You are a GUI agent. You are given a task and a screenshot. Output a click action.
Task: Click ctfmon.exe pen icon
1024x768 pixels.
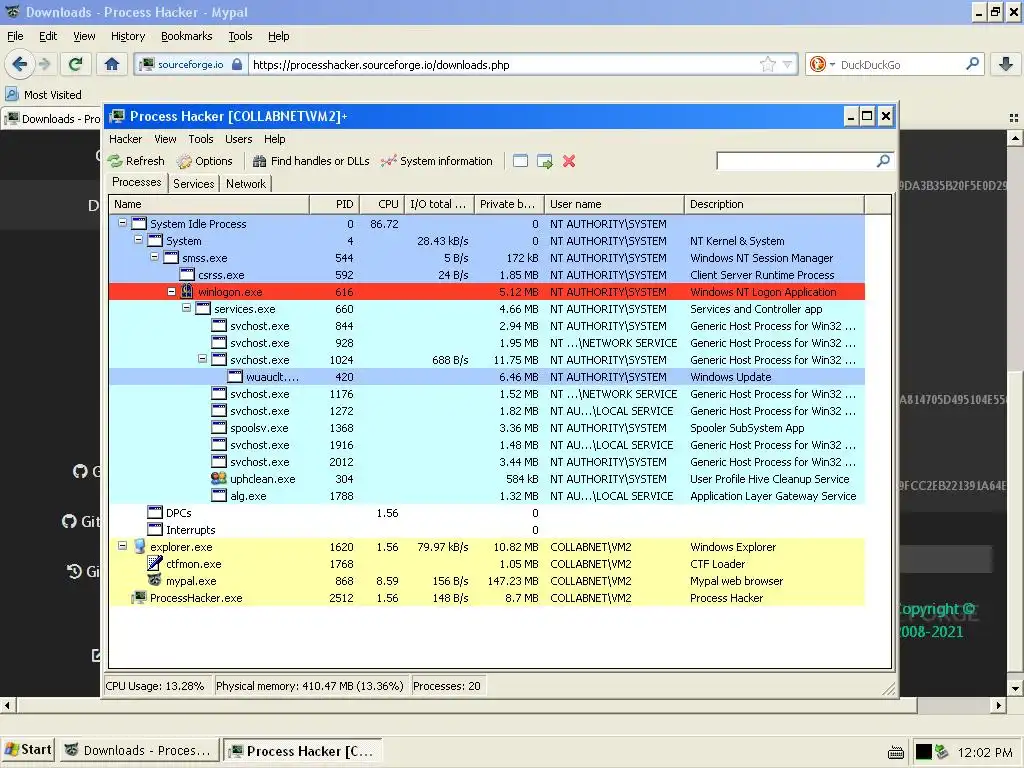155,563
